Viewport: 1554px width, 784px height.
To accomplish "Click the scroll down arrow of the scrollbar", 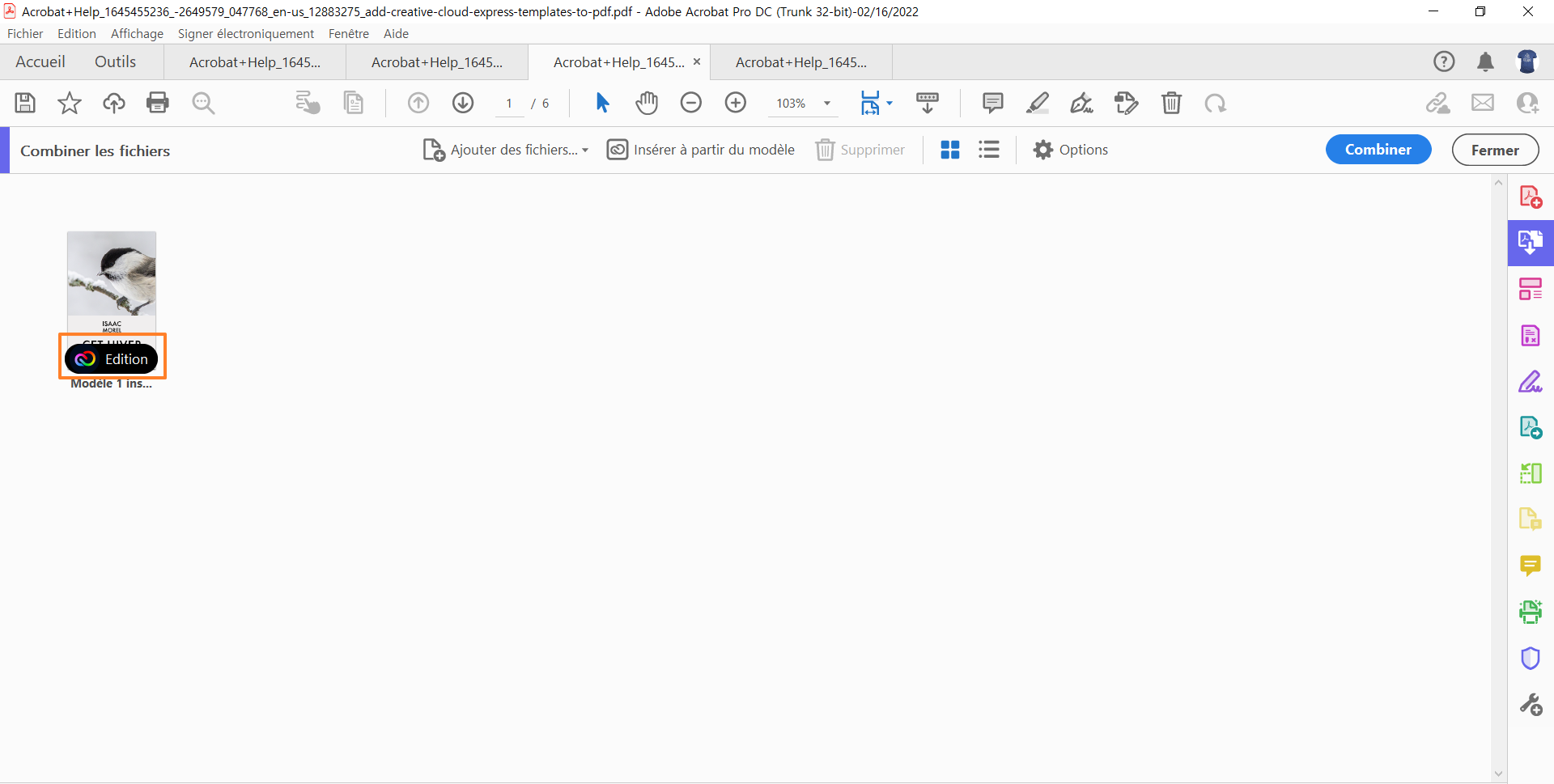I will point(1498,774).
